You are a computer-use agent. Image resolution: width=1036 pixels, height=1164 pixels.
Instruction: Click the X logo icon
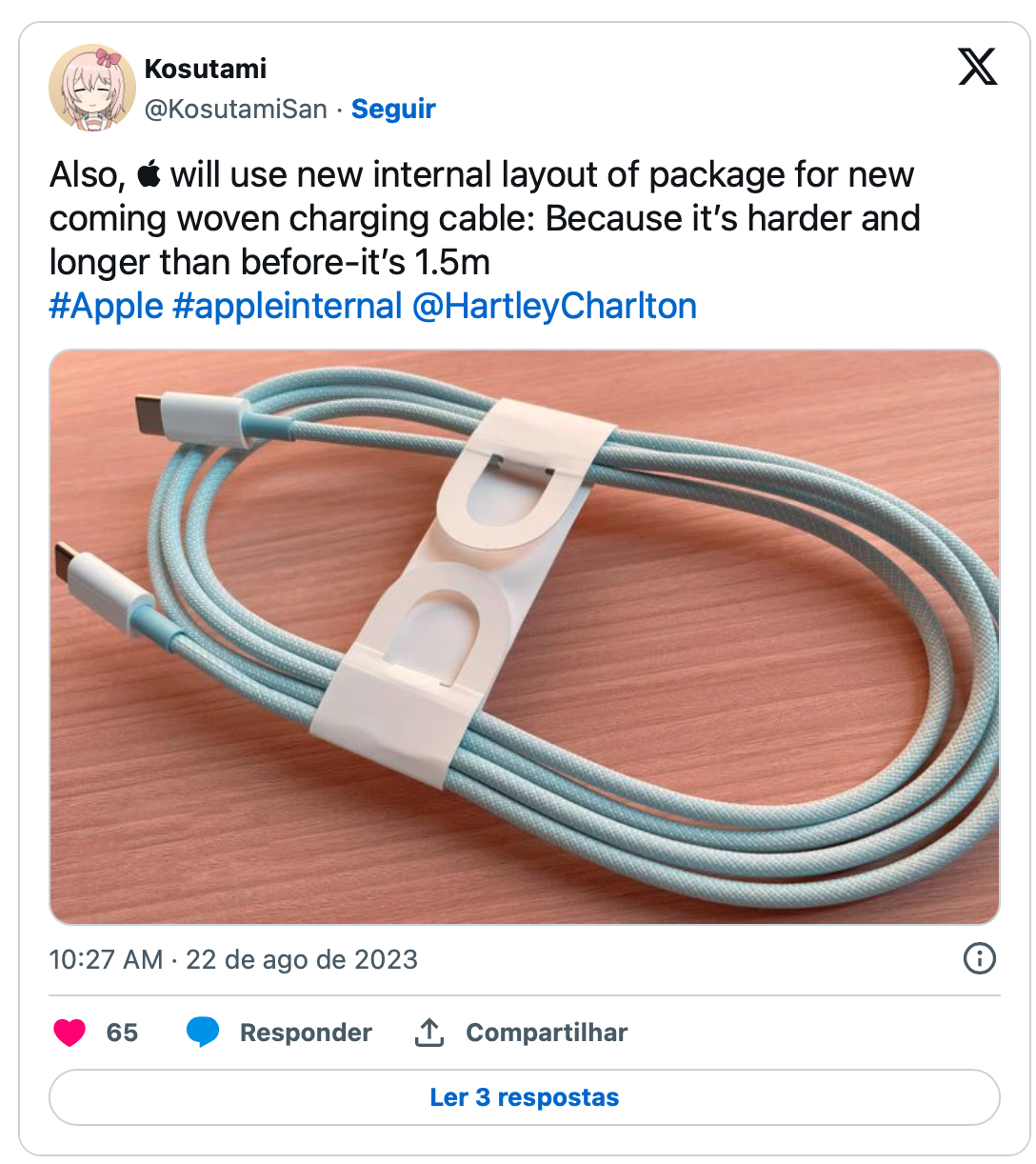pyautogui.click(x=977, y=67)
